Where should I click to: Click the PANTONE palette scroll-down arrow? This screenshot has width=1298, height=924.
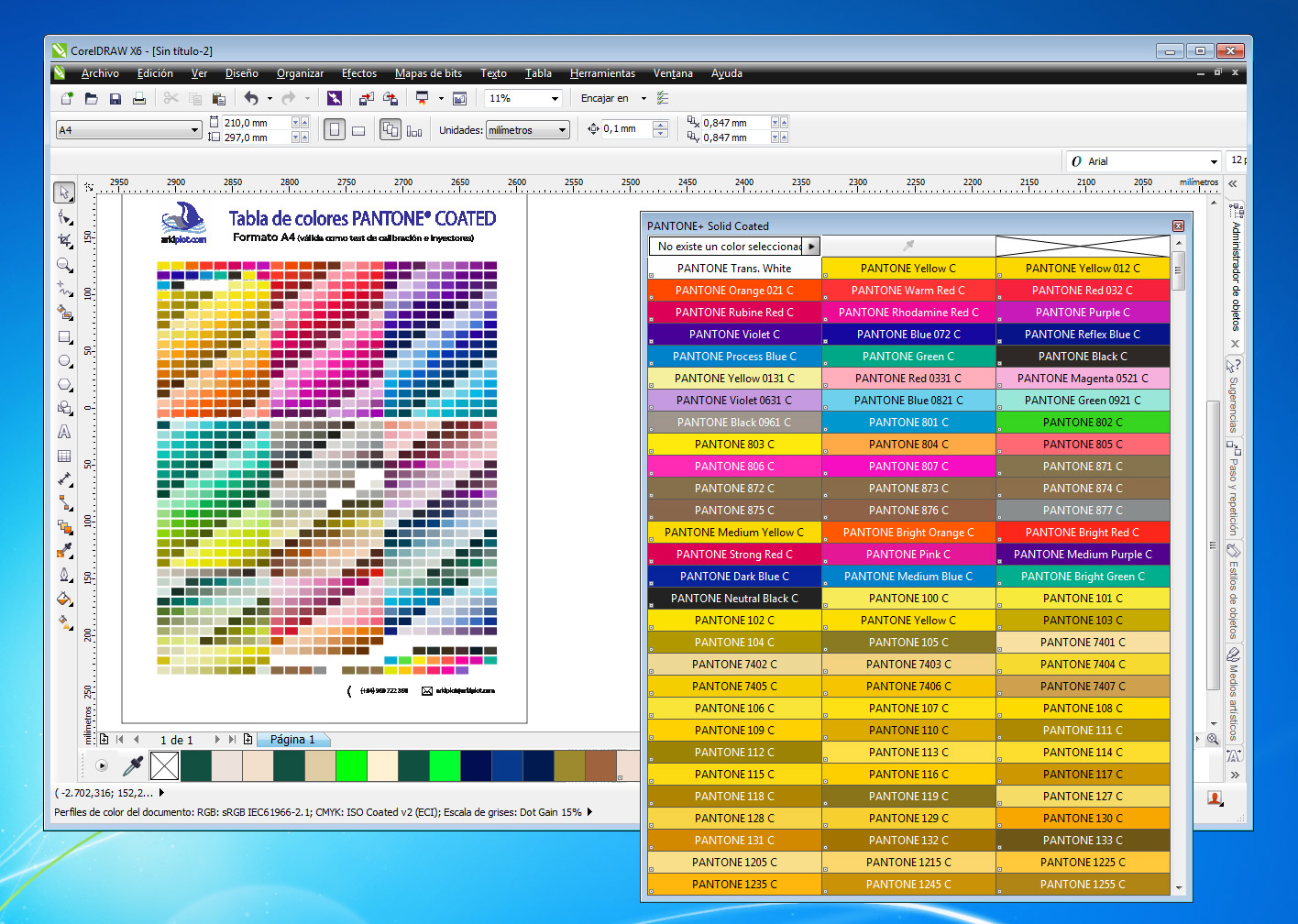(1179, 888)
